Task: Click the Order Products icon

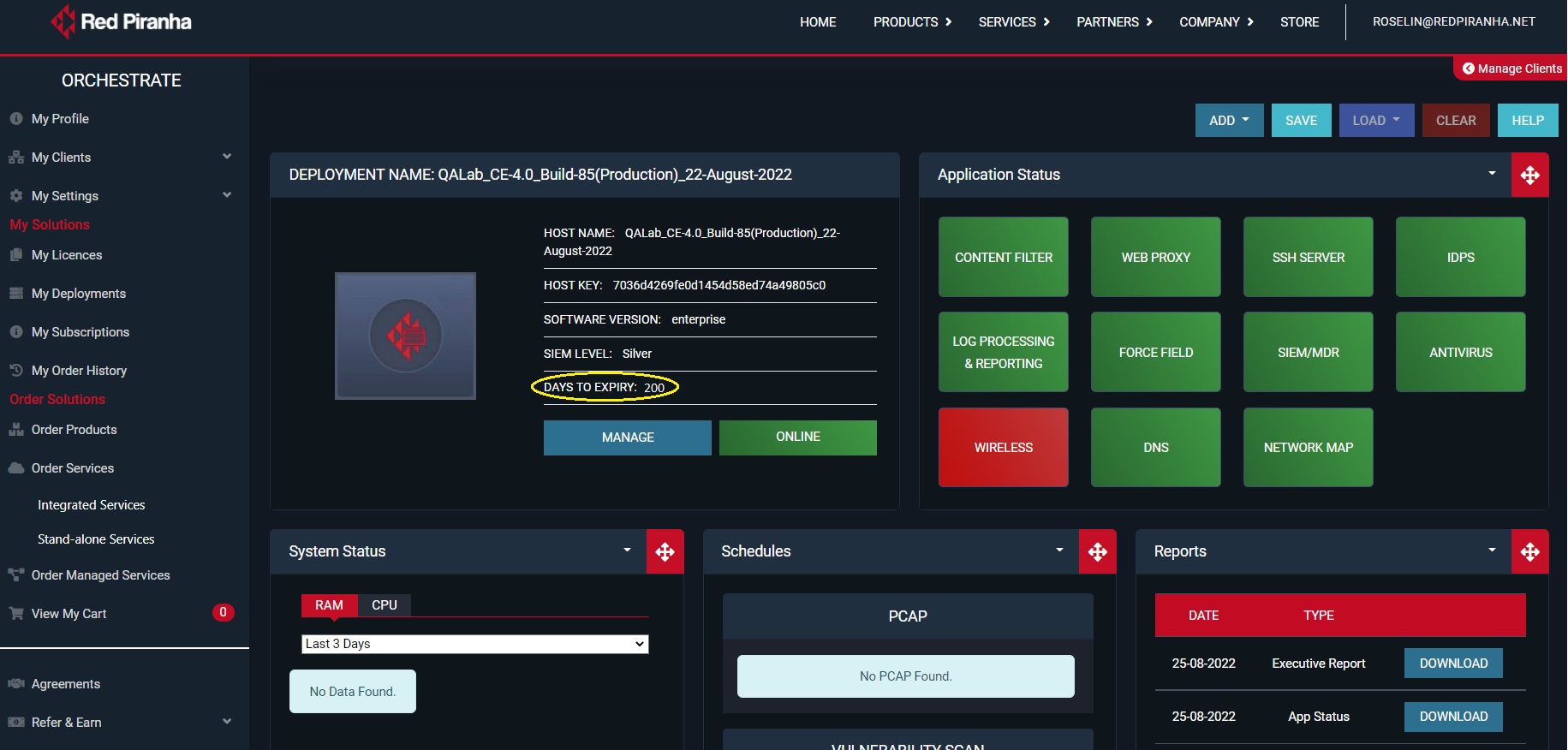Action: point(16,430)
